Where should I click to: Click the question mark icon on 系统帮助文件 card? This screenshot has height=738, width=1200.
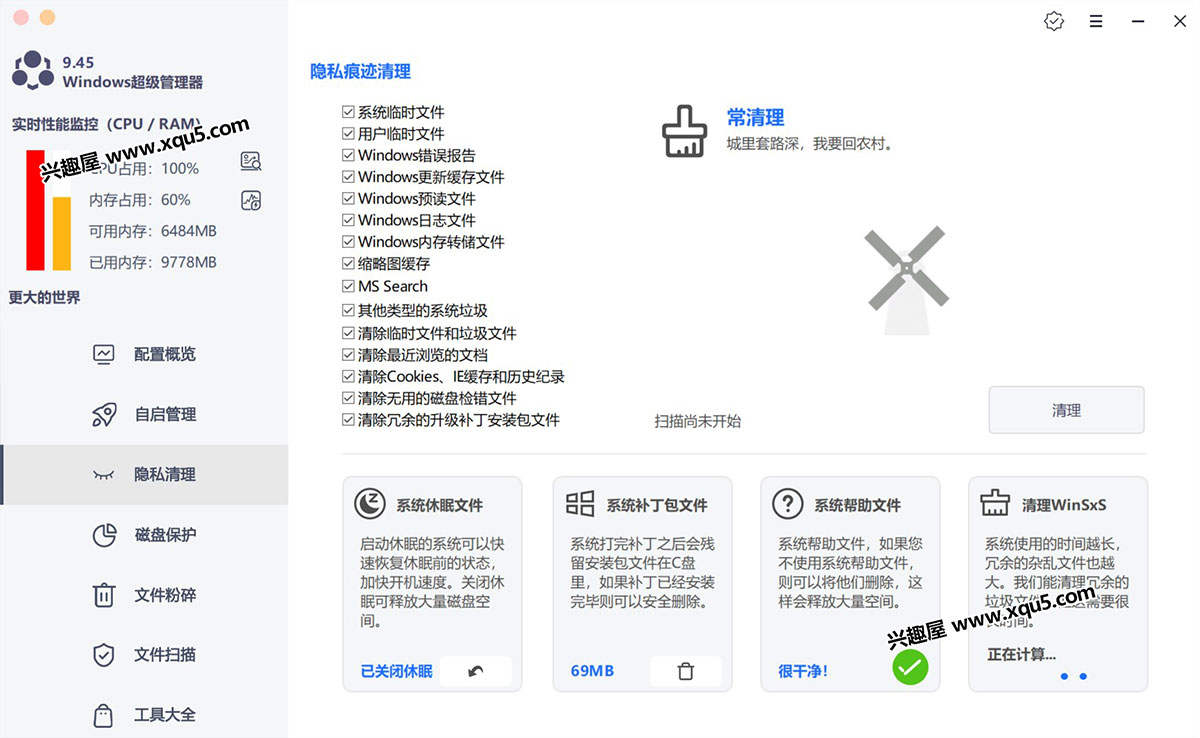788,504
